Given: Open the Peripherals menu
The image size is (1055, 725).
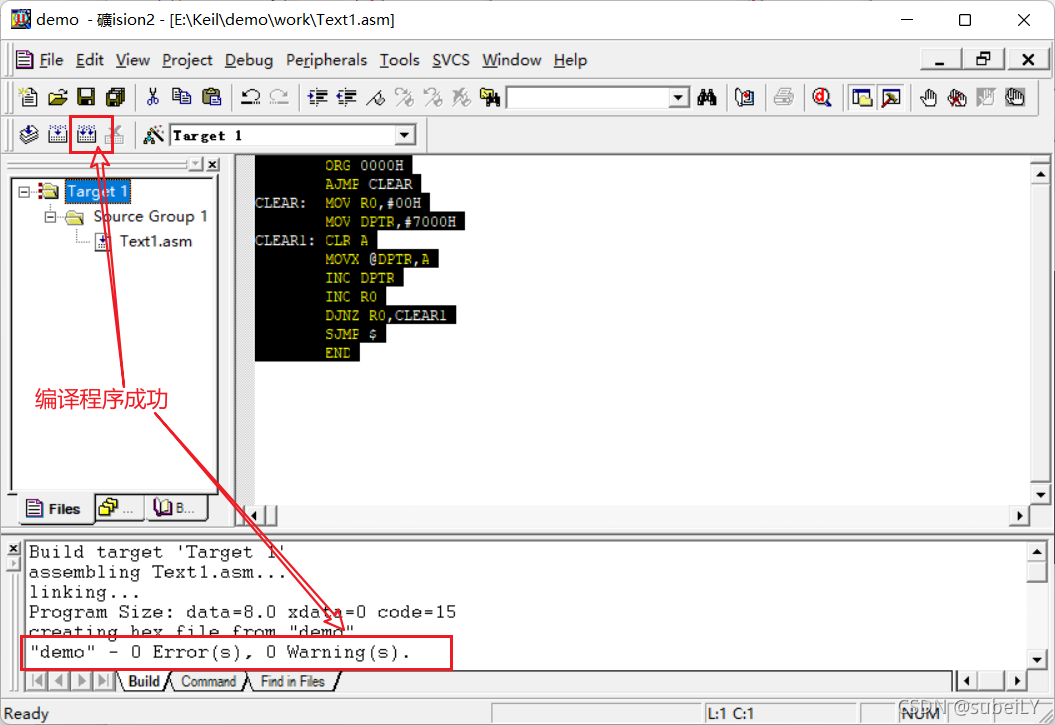Looking at the screenshot, I should point(326,61).
